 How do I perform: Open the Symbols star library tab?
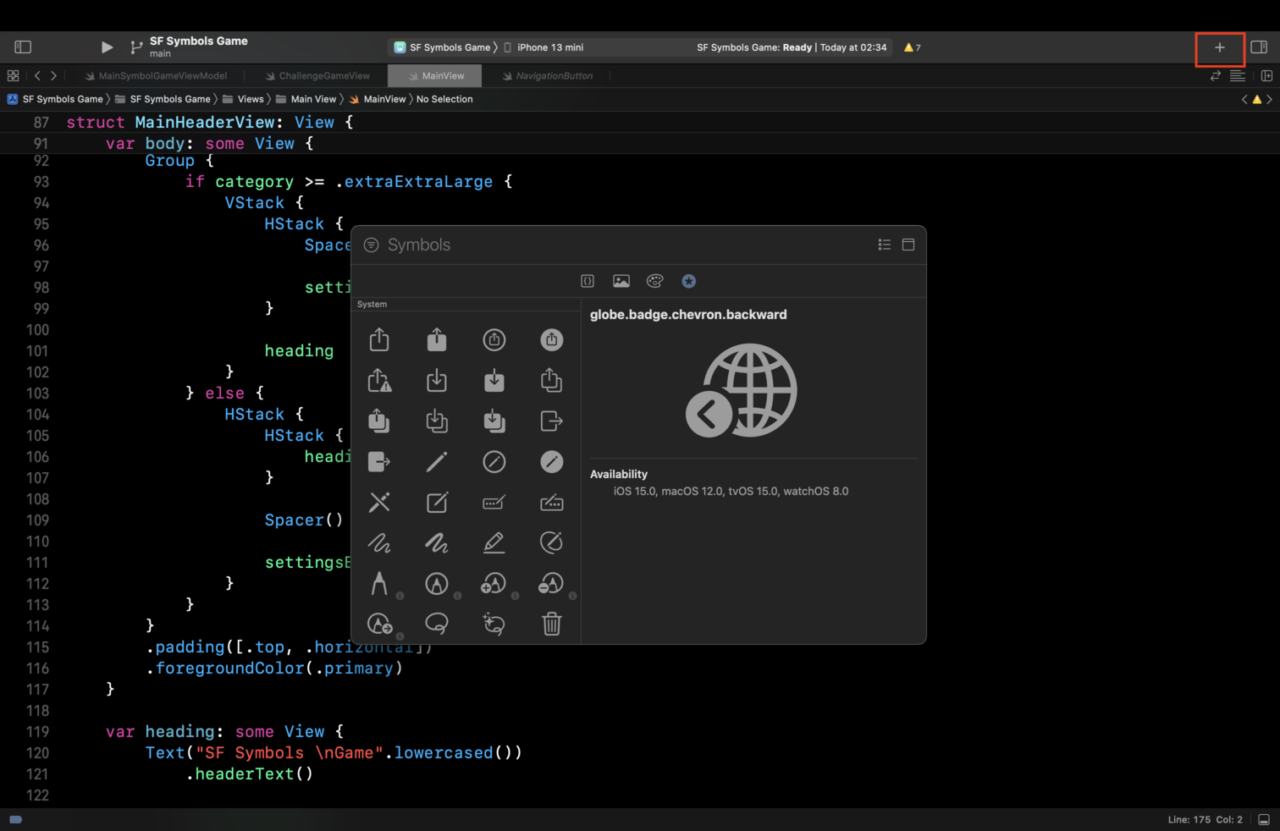click(x=689, y=282)
